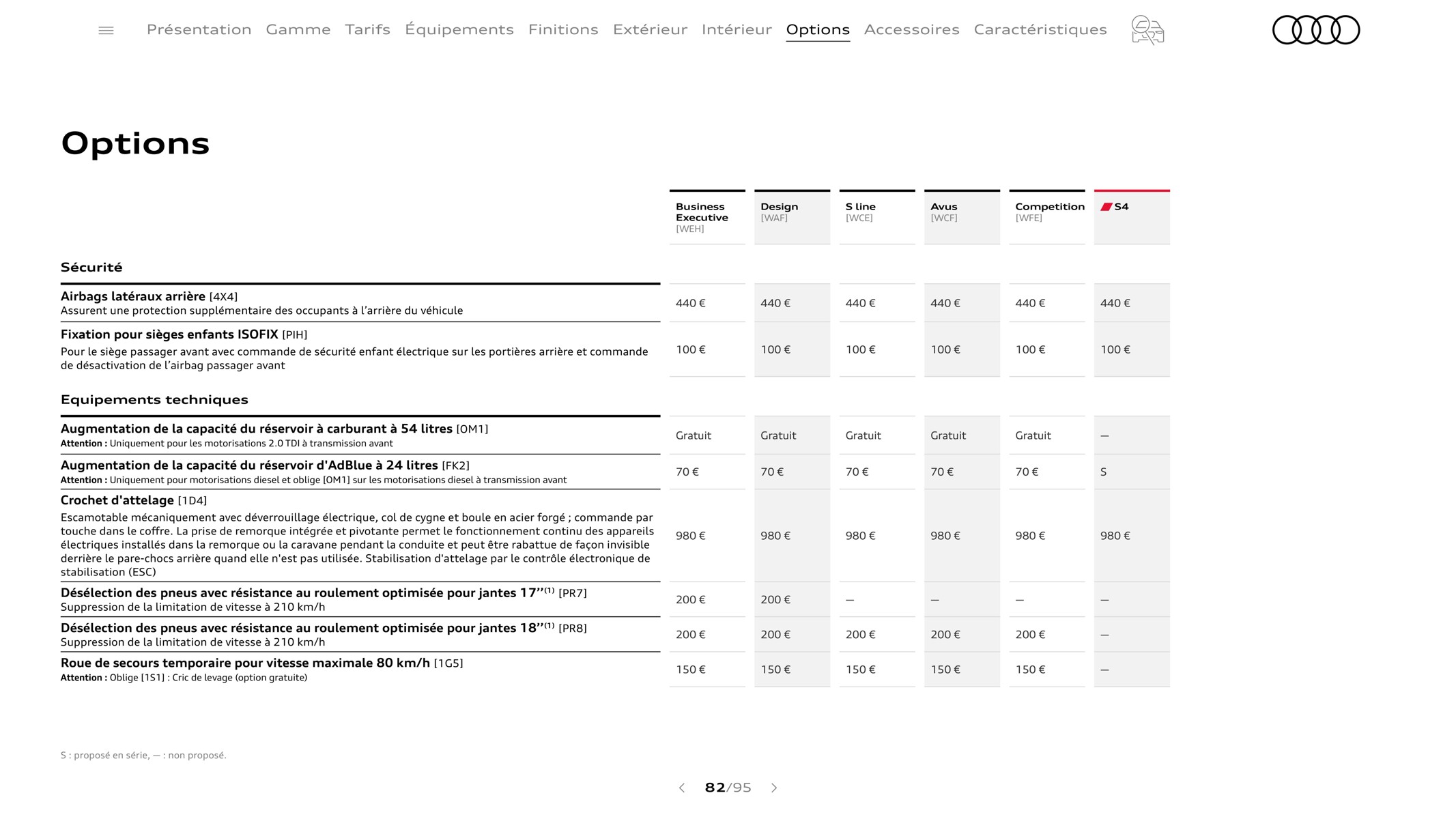Click the S line [WCE] column header

pos(877,217)
